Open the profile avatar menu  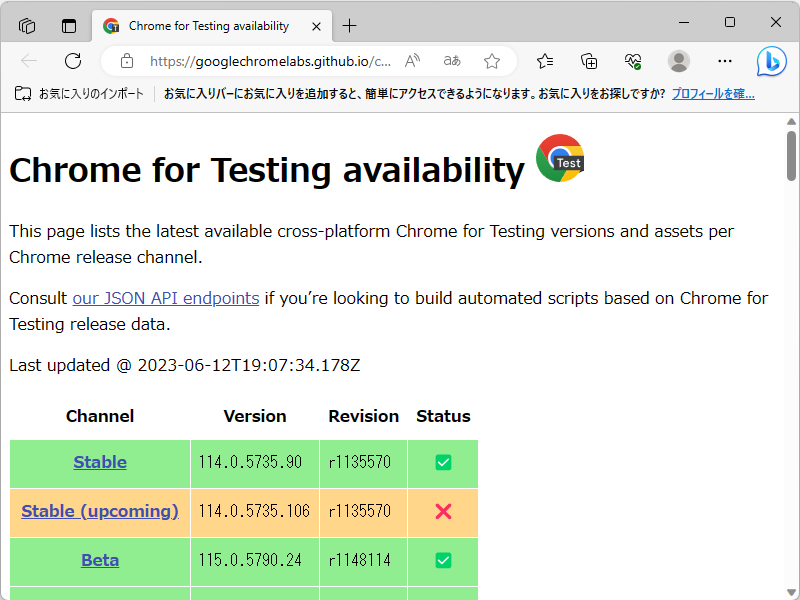[x=678, y=61]
